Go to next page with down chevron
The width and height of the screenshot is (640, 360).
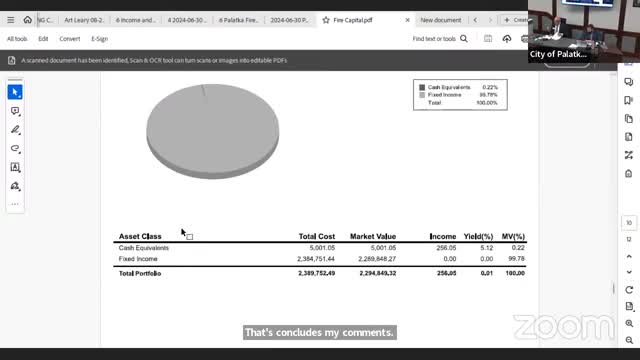[x=629, y=272]
